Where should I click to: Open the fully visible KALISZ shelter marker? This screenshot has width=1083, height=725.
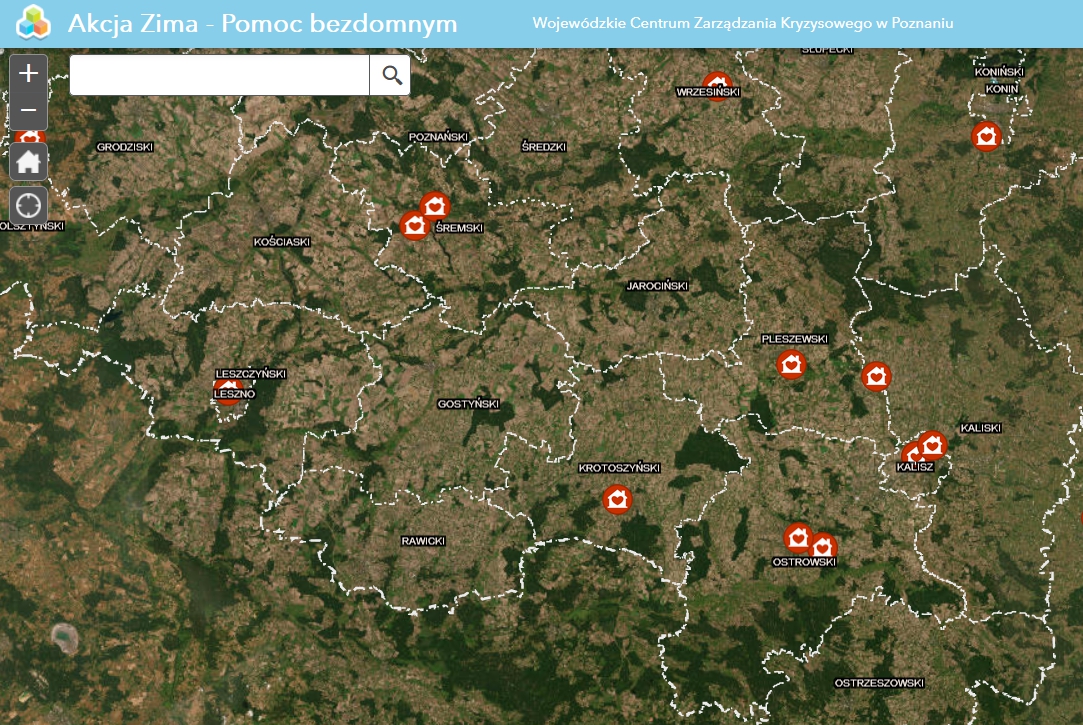pyautogui.click(x=932, y=445)
